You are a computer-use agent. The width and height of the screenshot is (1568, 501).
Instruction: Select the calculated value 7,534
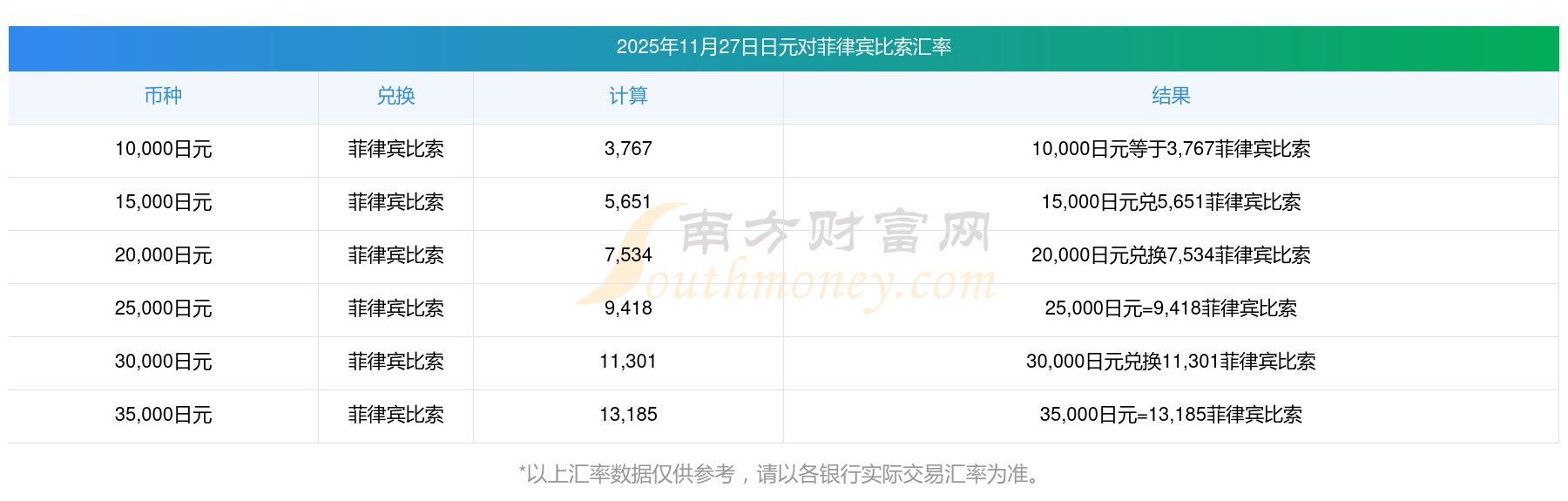pos(628,255)
